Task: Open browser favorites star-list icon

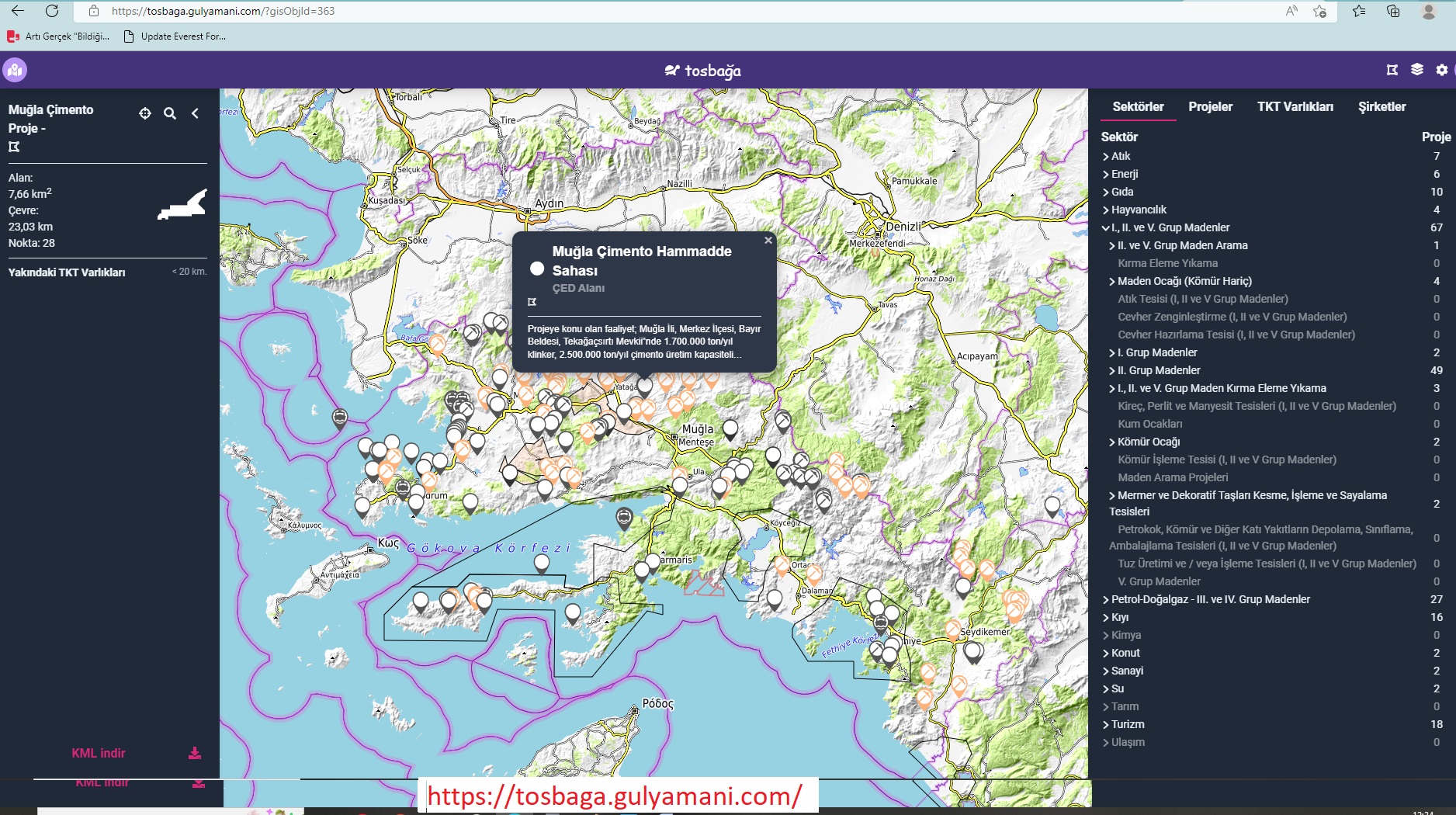Action: [x=1359, y=11]
